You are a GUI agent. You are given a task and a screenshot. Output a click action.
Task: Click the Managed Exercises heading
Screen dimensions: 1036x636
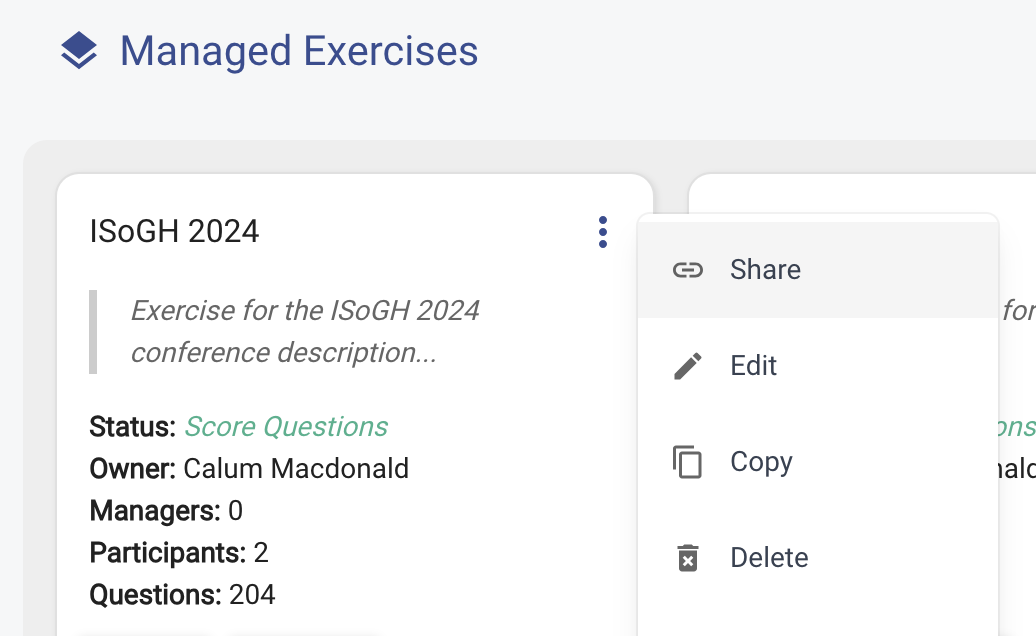[x=299, y=51]
